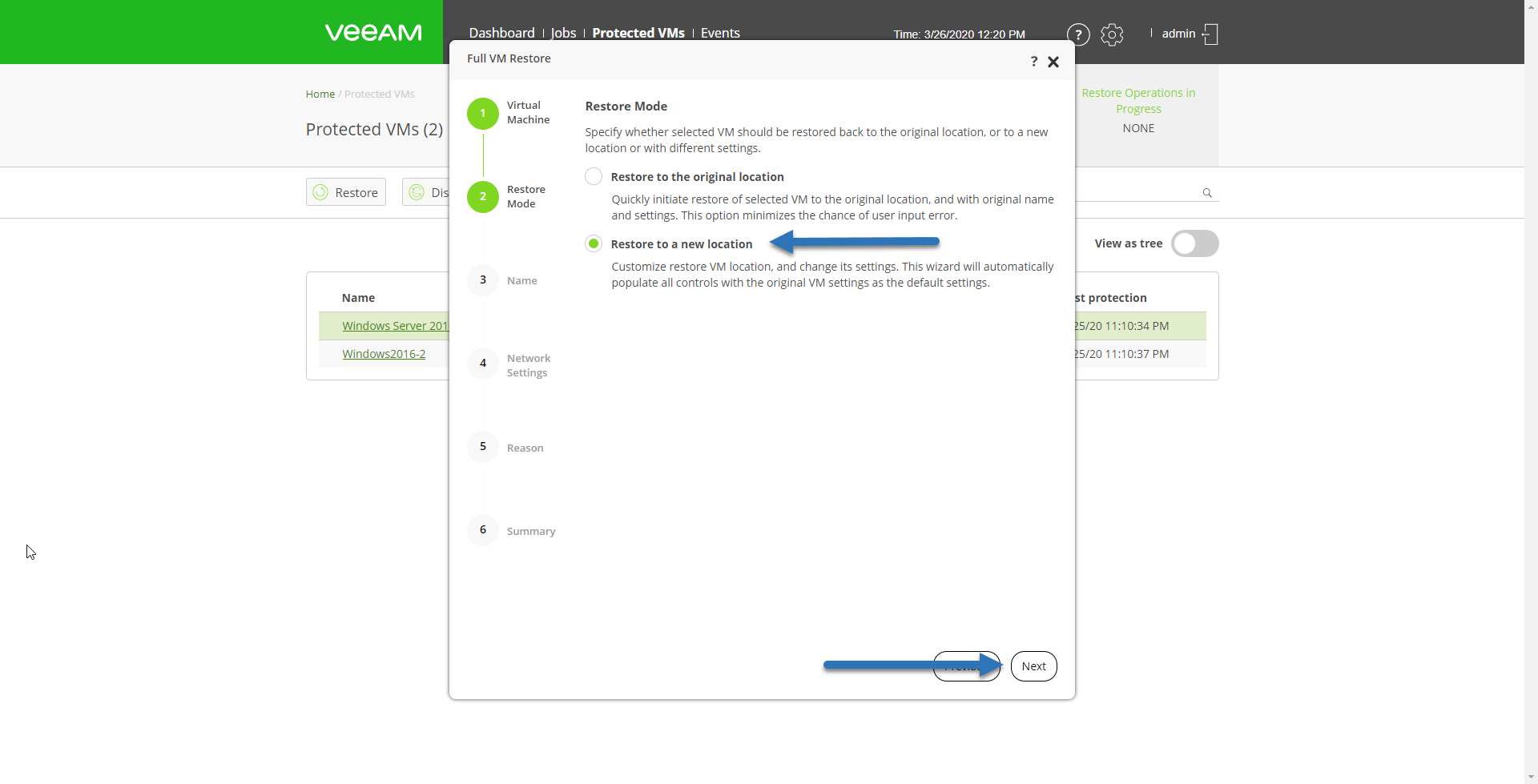Click the Next button
The width and height of the screenshot is (1538, 784).
pyautogui.click(x=1034, y=666)
